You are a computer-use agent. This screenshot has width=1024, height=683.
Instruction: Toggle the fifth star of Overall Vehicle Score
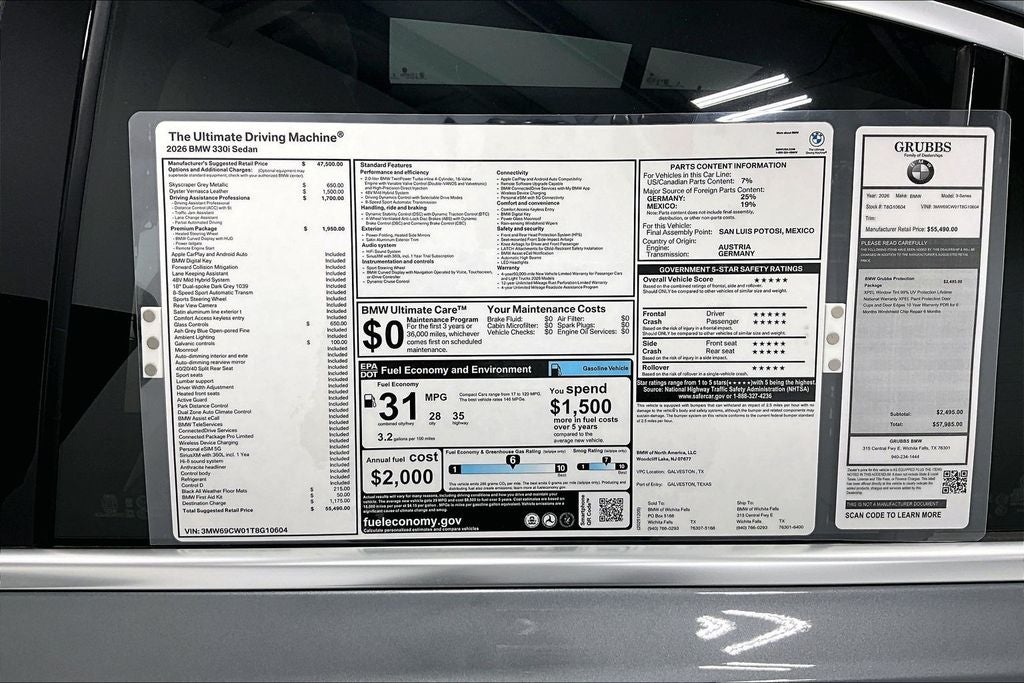coord(785,280)
